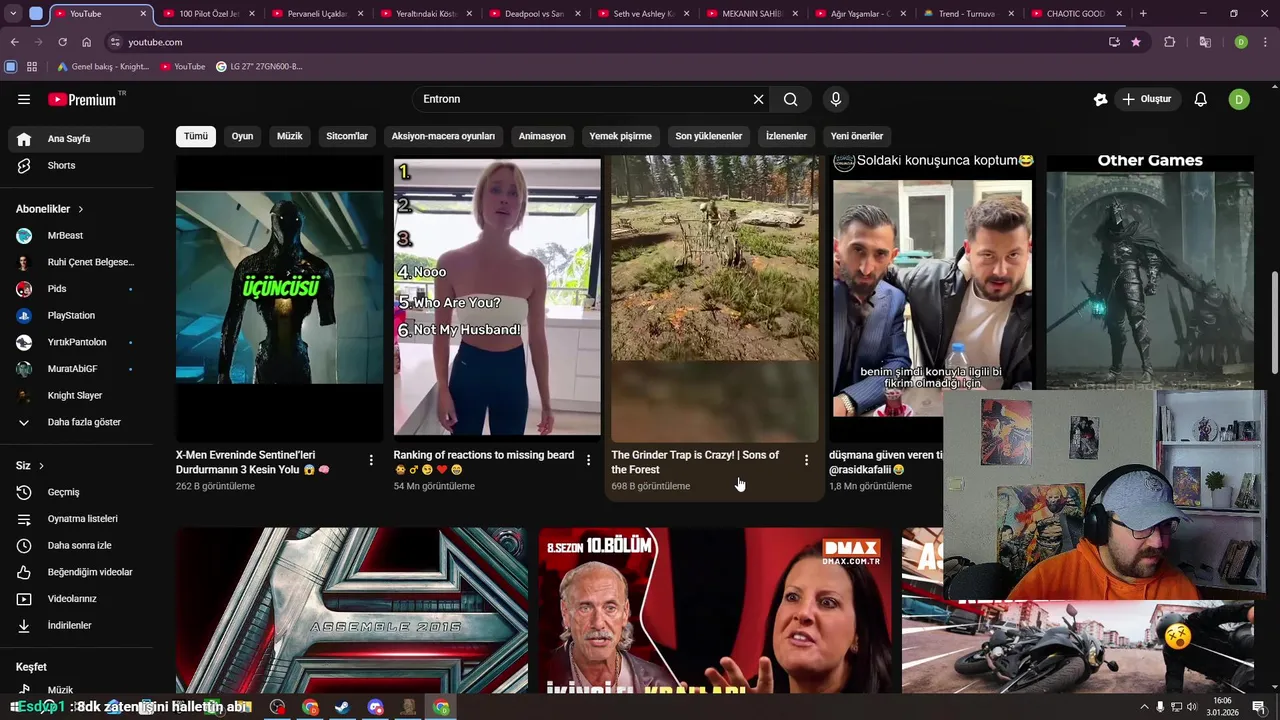Open options for the X-Men Sentinel video
The image size is (1280, 720).
(371, 460)
